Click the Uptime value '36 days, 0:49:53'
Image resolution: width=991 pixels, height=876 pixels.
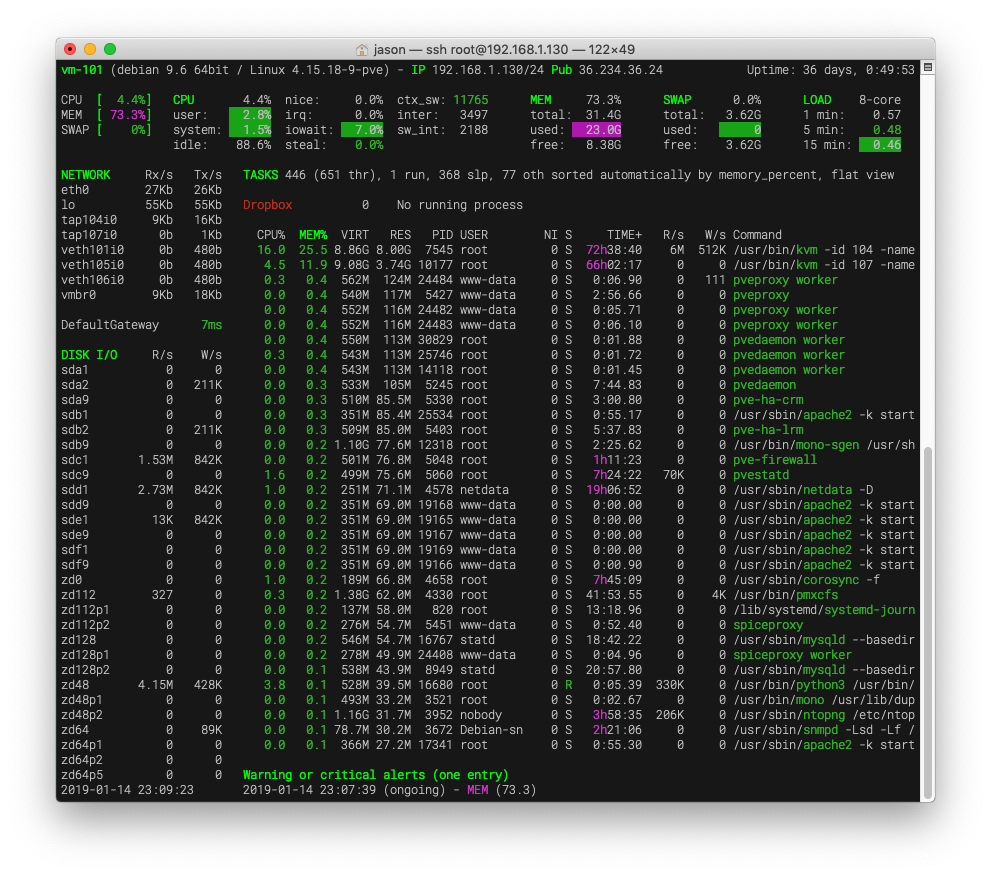click(858, 70)
